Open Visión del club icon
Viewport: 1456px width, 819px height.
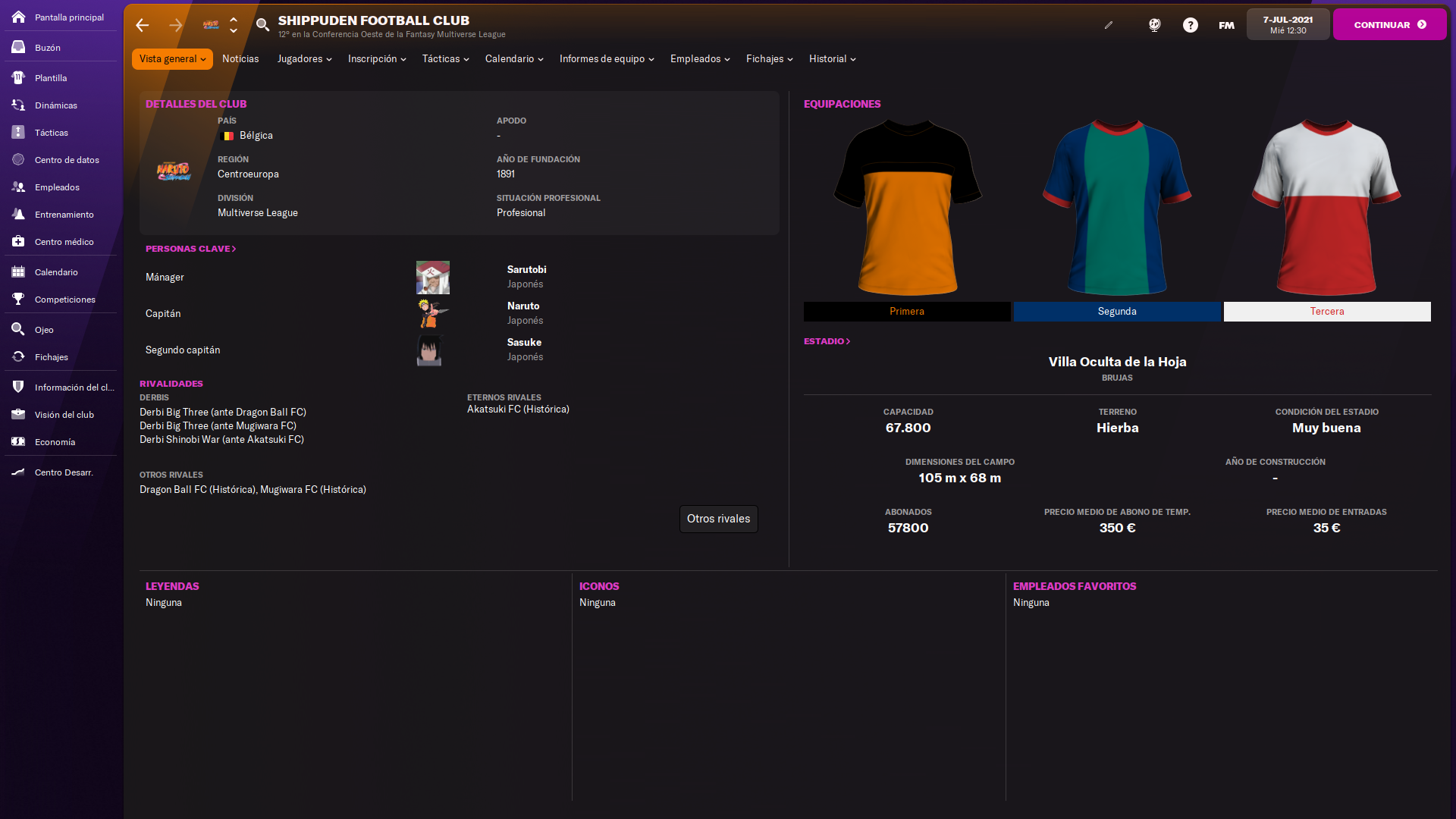tap(18, 414)
